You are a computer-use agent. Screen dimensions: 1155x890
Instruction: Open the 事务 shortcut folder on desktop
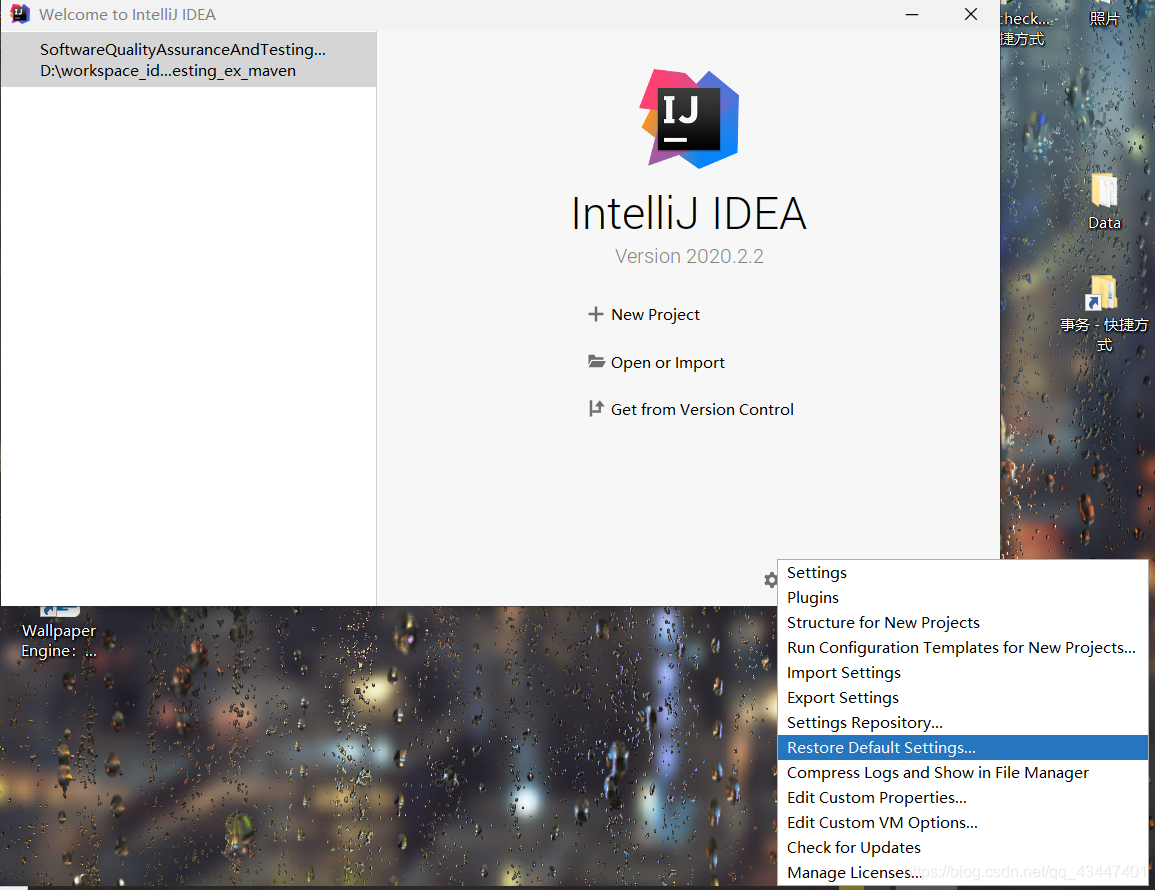[1103, 313]
